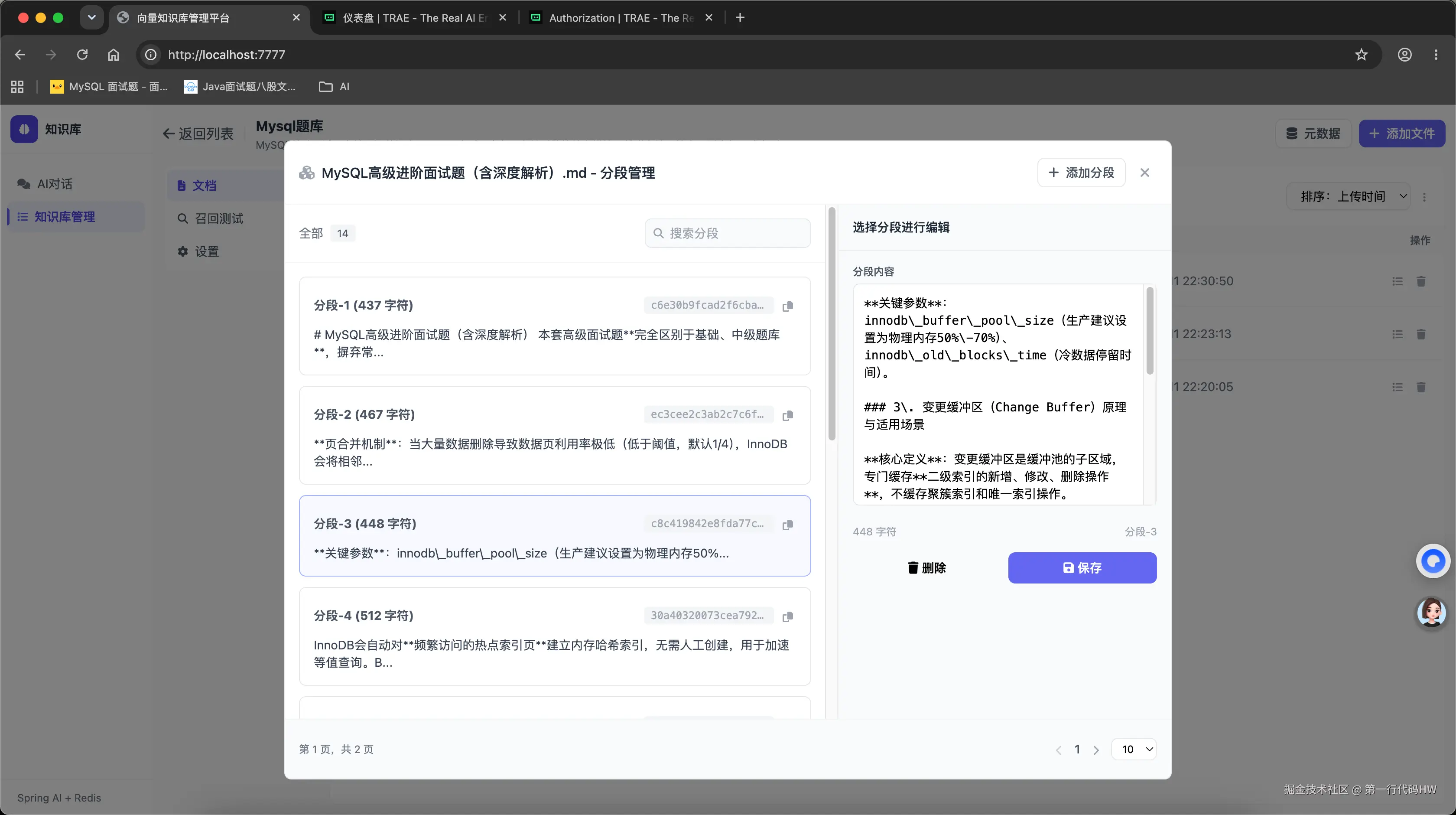Open the 分段-1 (437 字符) card
The width and height of the screenshot is (1456, 815).
tap(555, 326)
